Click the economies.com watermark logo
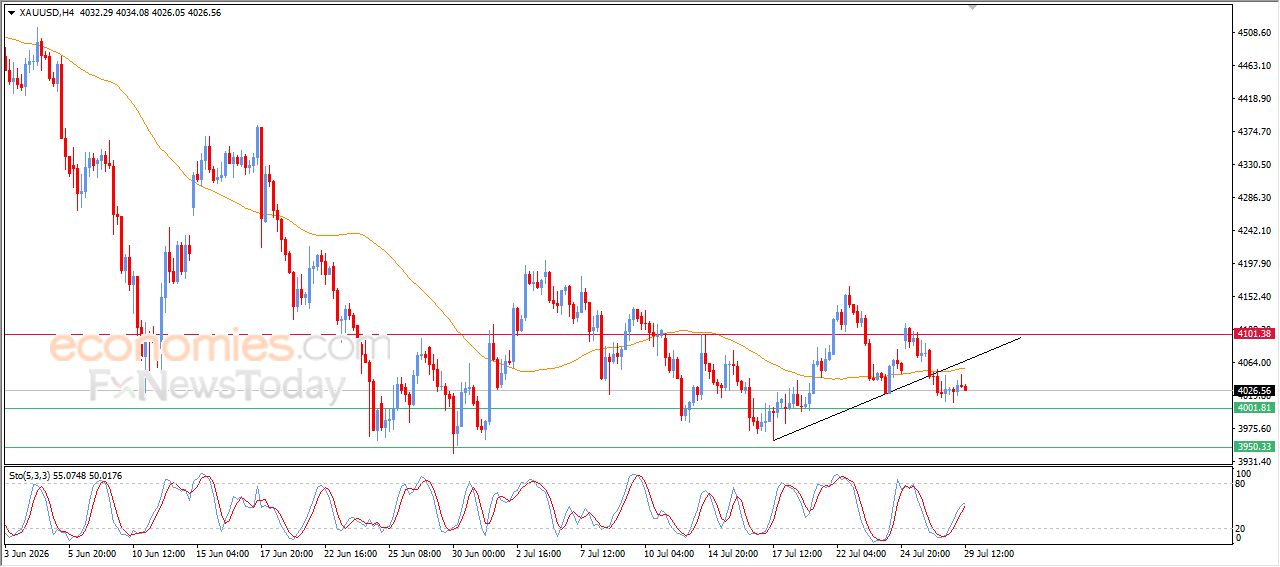This screenshot has height=567, width=1280. [205, 348]
